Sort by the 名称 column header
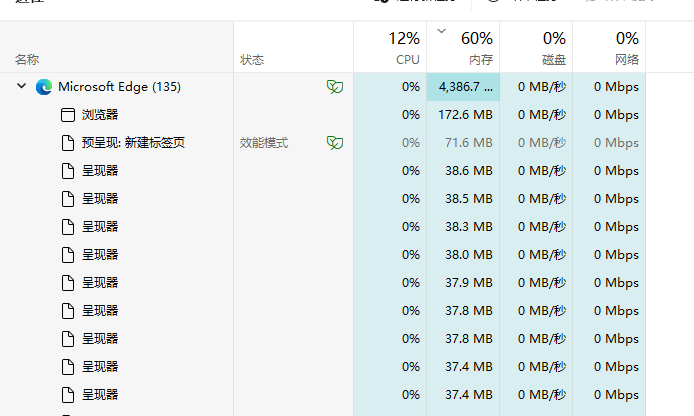The height and width of the screenshot is (416, 694). click(117, 47)
